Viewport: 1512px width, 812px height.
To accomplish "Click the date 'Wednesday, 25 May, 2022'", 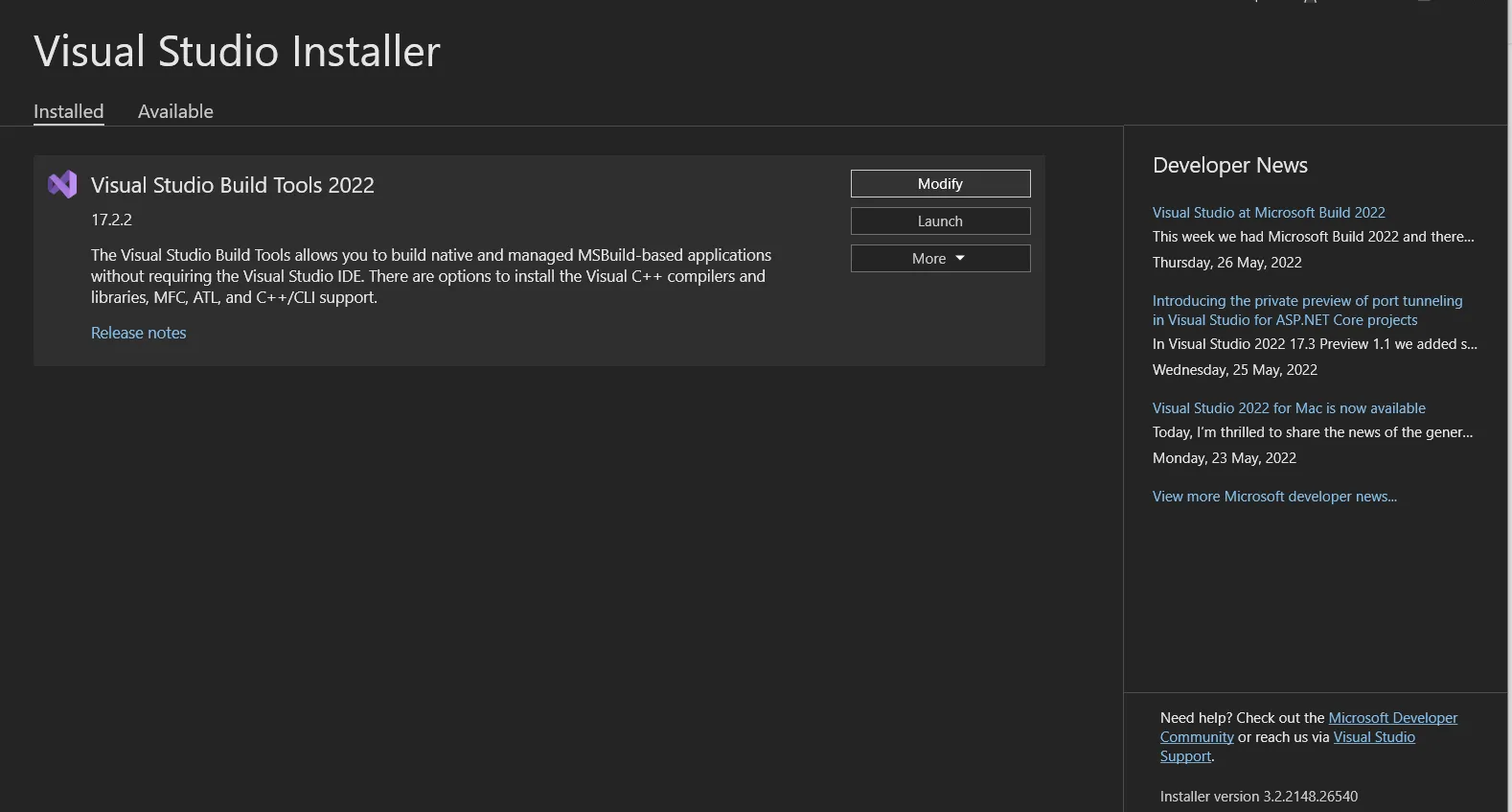I will coord(1234,370).
